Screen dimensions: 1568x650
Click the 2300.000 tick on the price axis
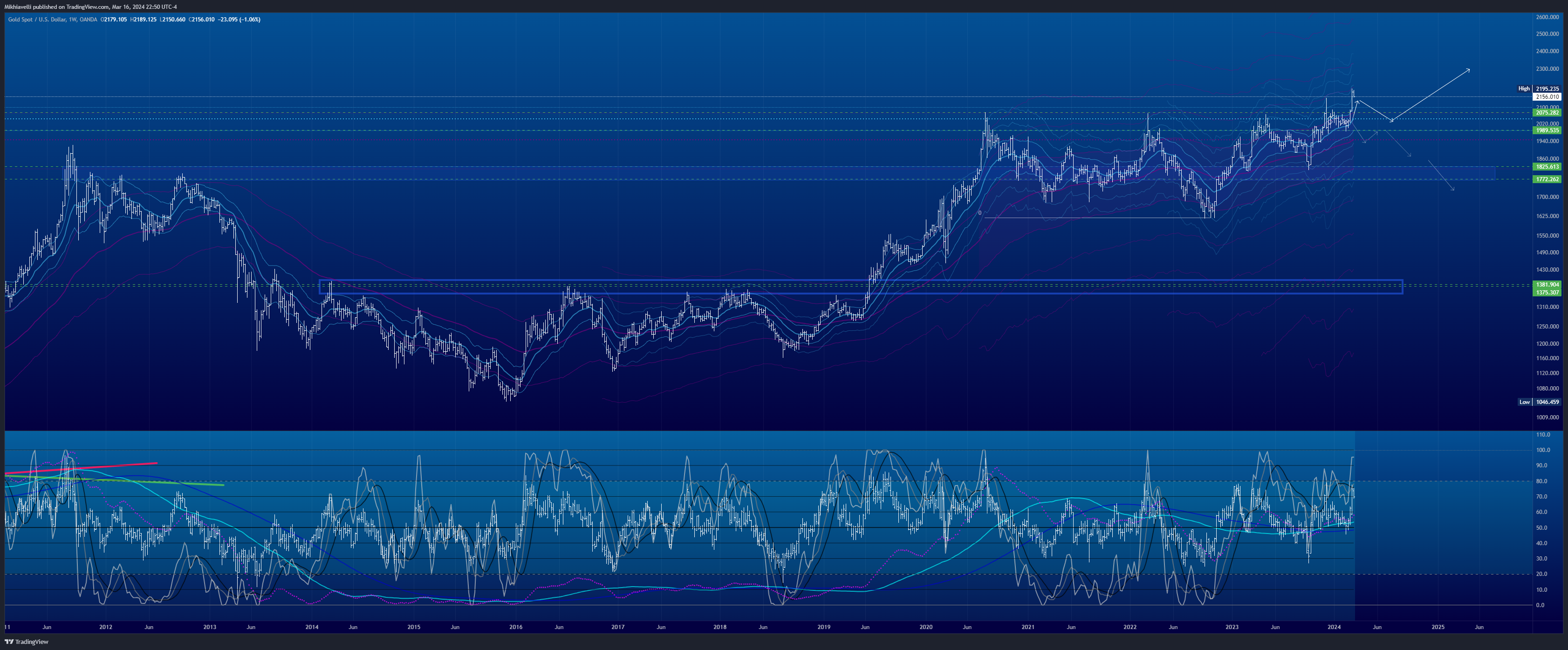[x=1547, y=69]
